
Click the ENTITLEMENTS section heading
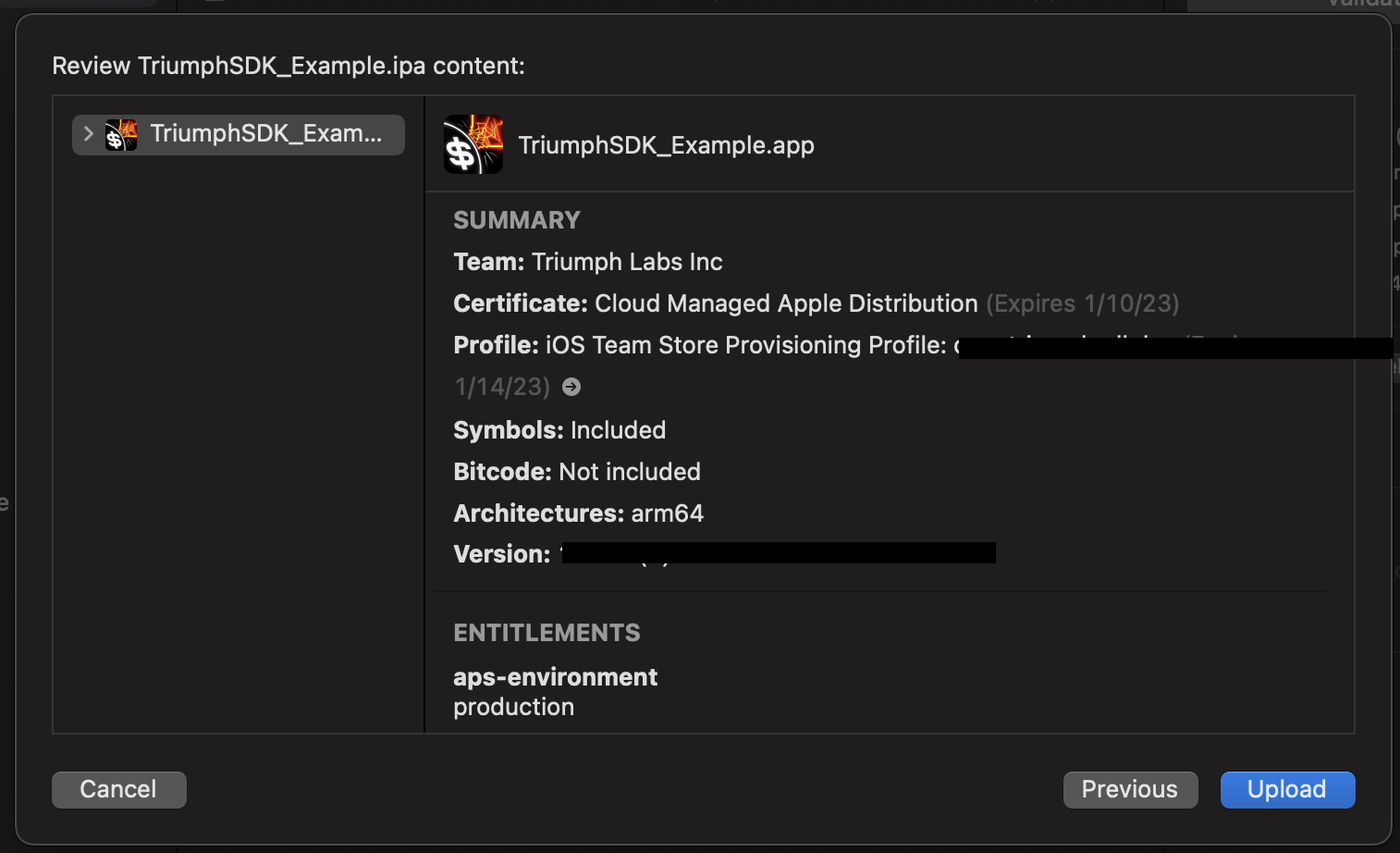tap(546, 633)
